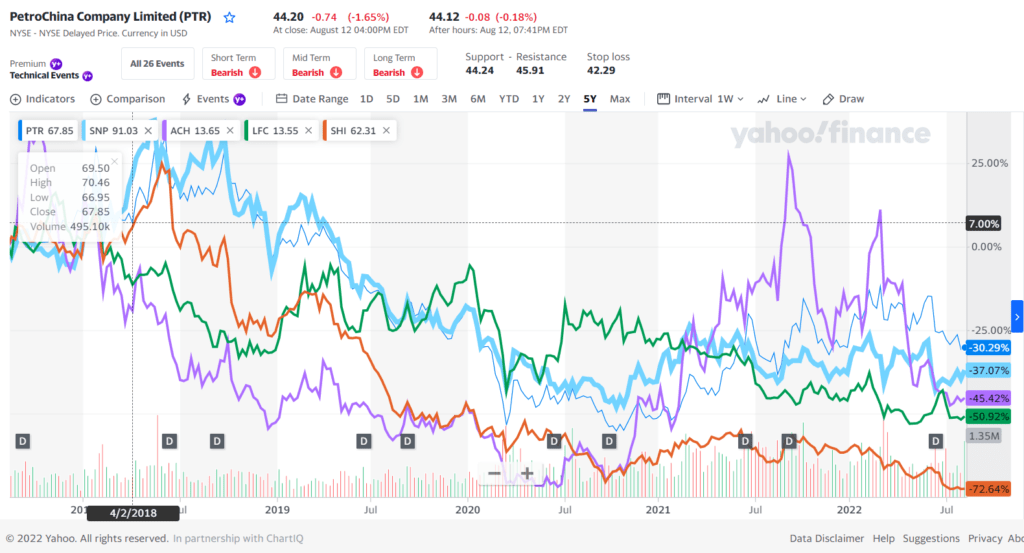
Task: Click dividend D marker just before 2019
Action: [217, 441]
